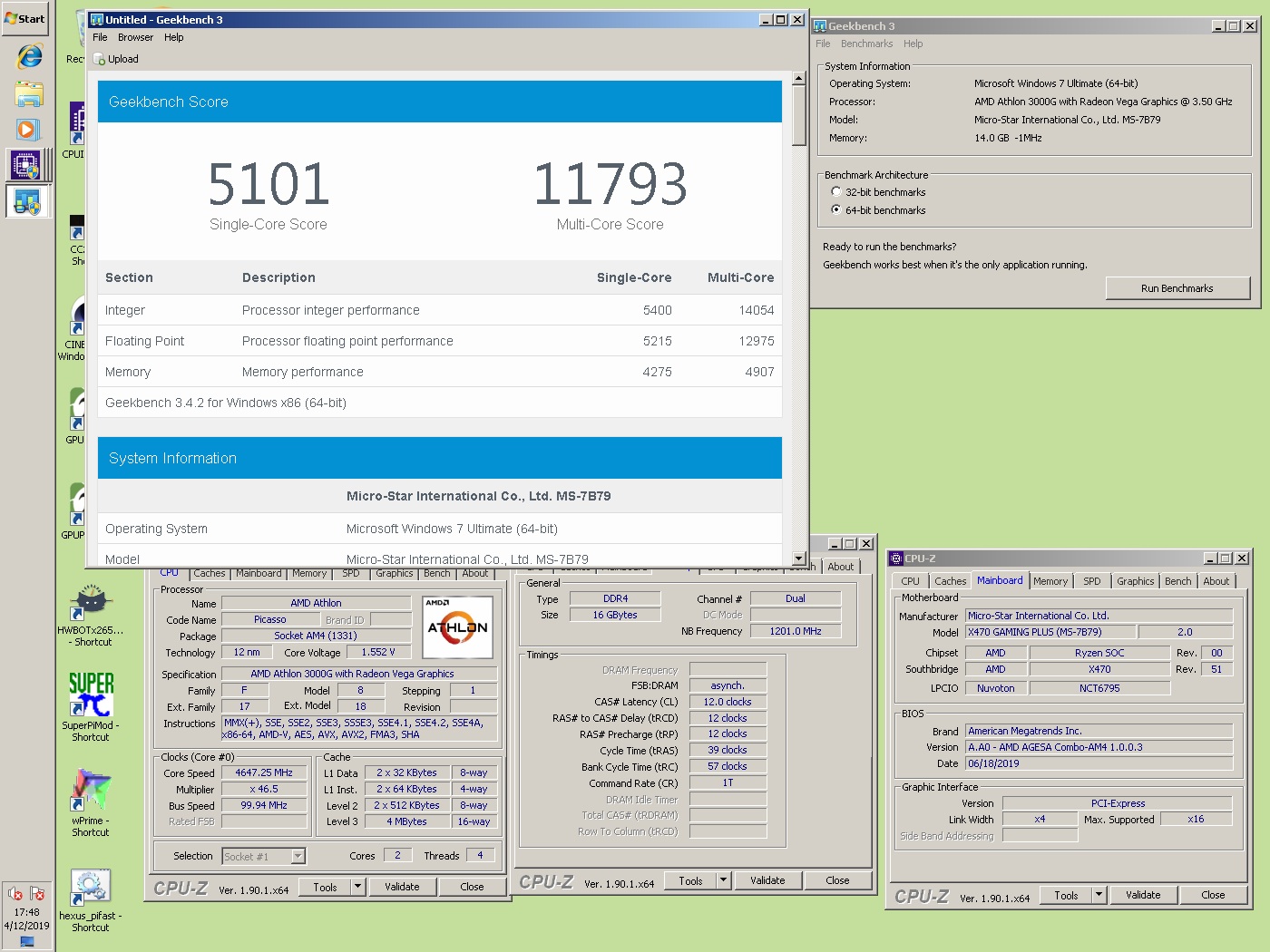Click the BIOS date 06/18/2019 field

pos(1099,763)
